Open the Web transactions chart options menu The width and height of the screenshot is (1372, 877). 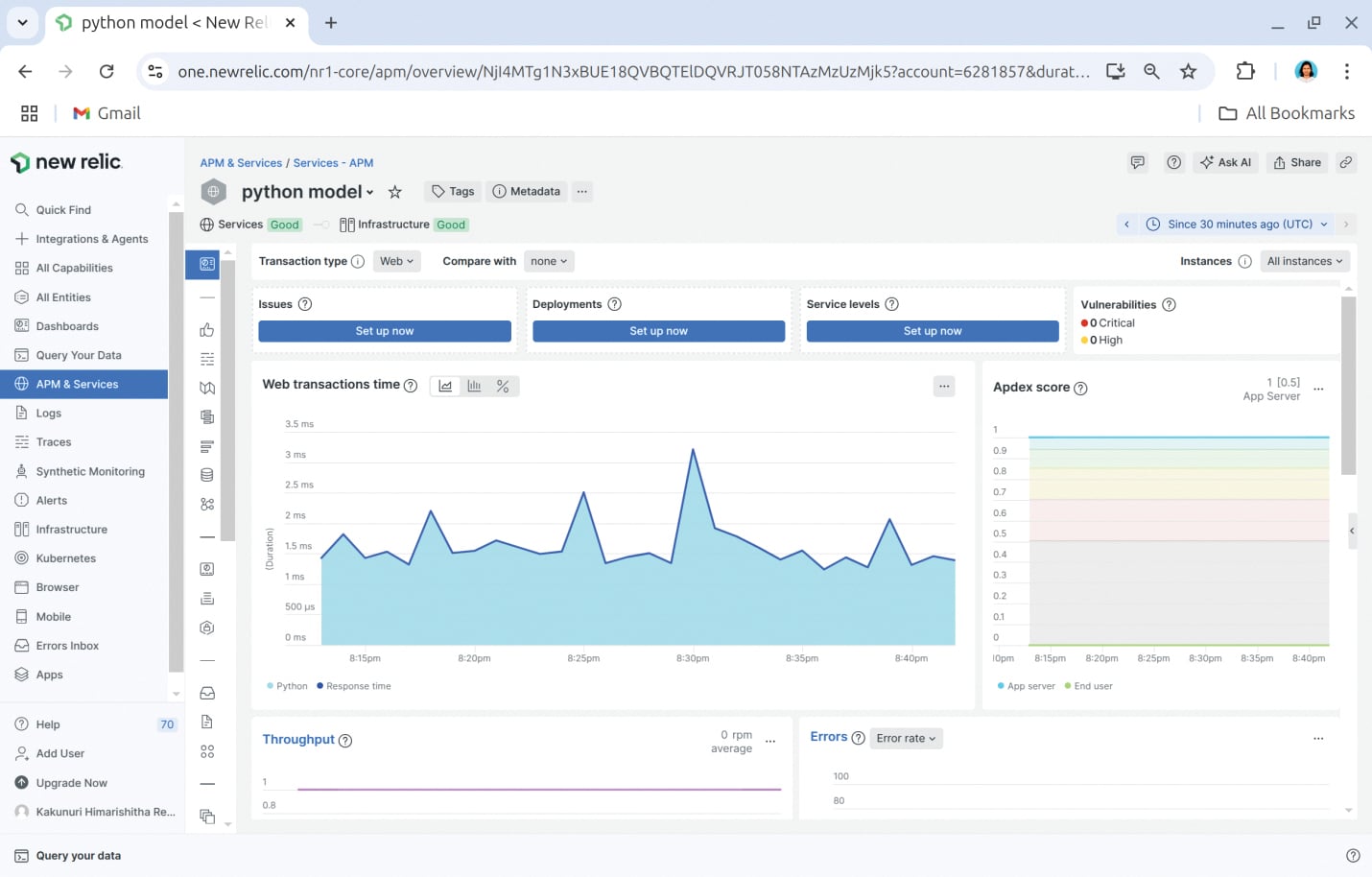point(944,386)
